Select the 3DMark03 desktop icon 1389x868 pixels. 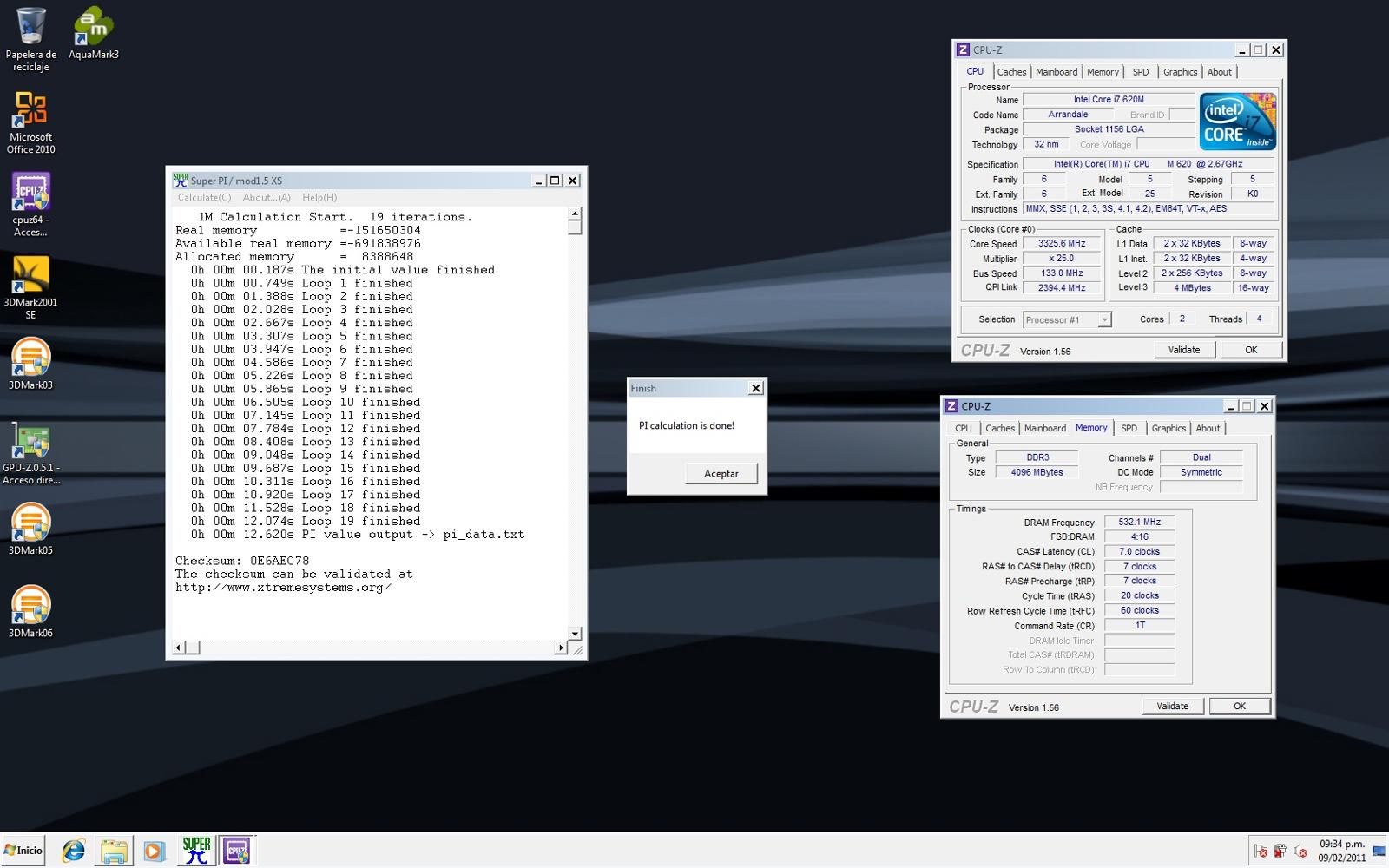(x=31, y=364)
